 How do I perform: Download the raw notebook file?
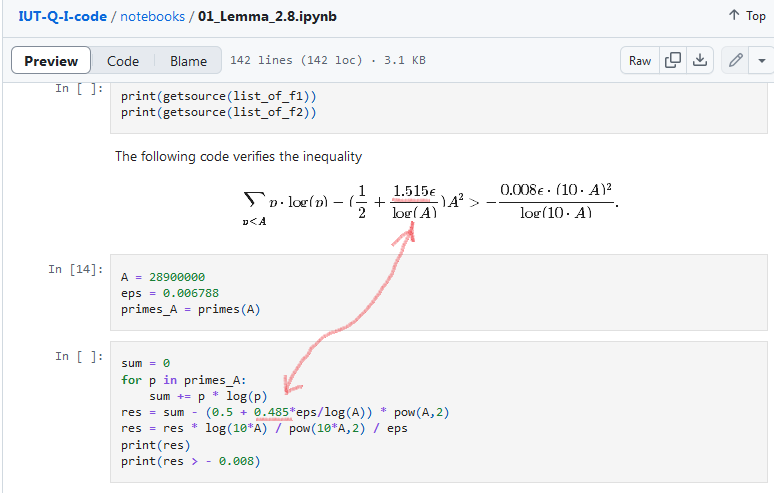(701, 60)
